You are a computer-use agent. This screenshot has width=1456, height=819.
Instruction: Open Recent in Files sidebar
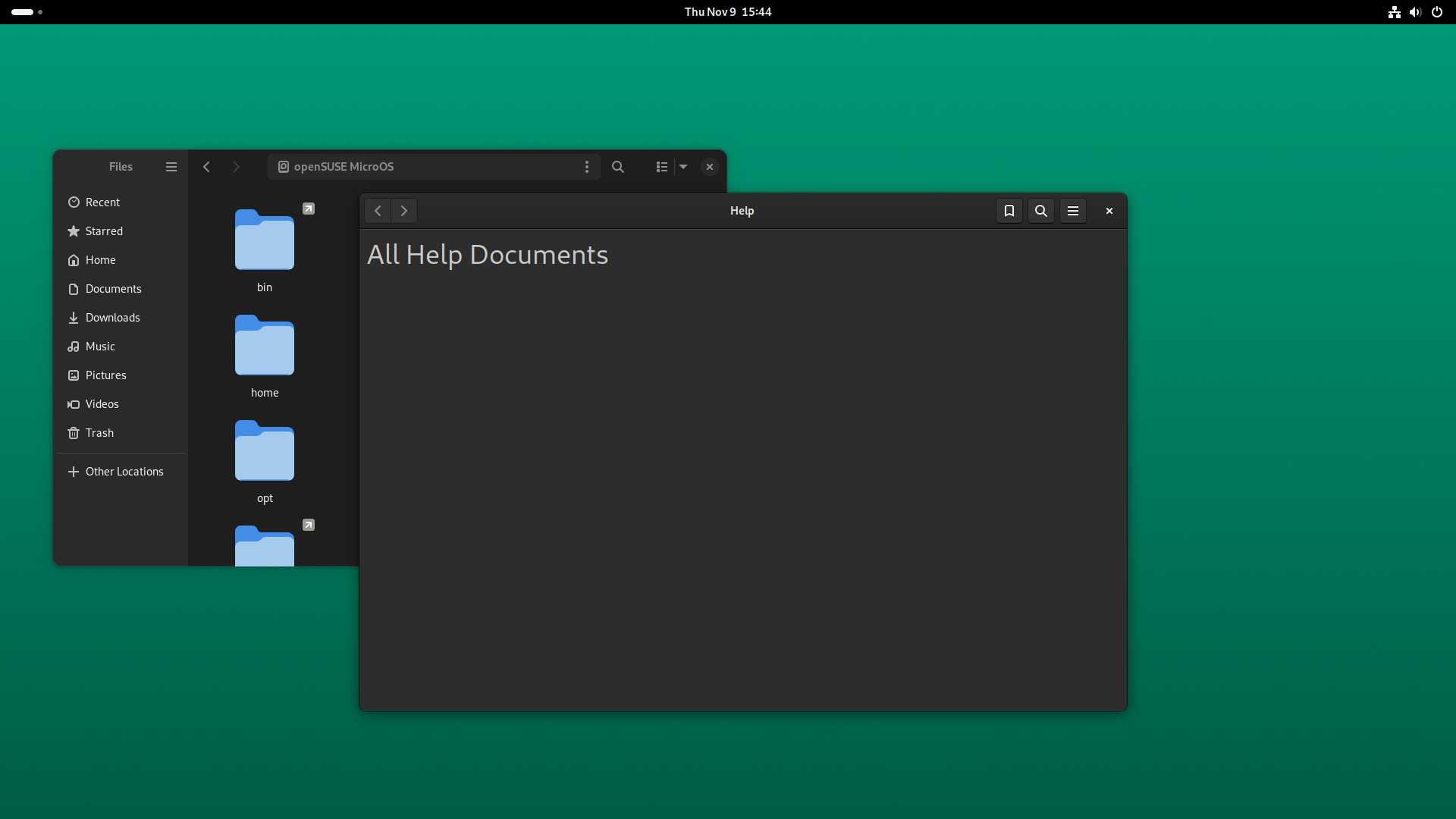(x=121, y=202)
